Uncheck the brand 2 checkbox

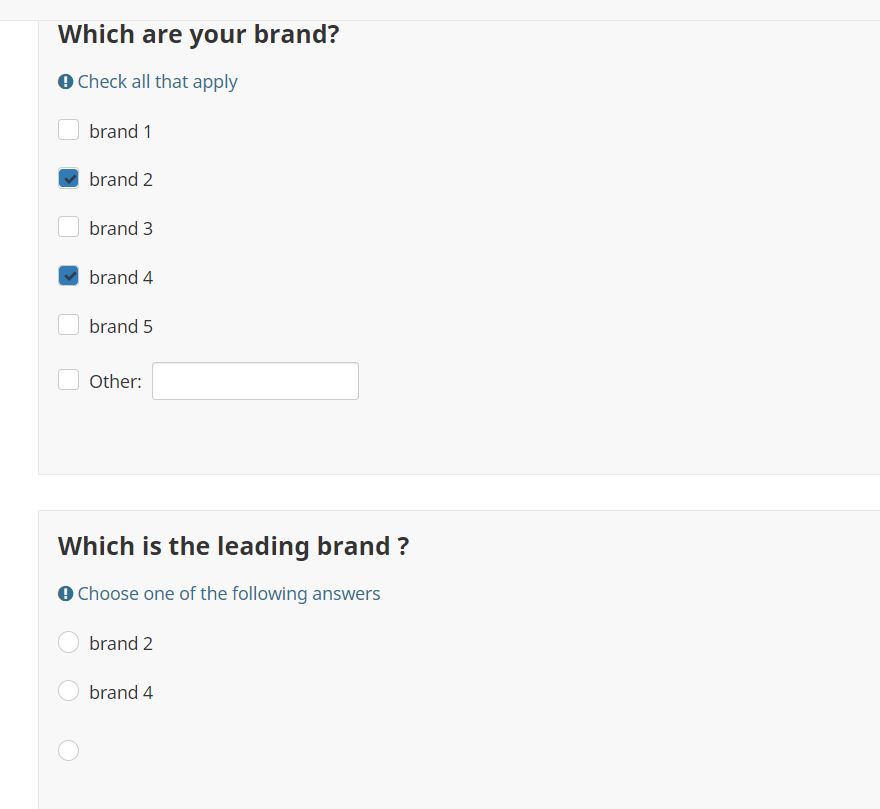[68, 179]
